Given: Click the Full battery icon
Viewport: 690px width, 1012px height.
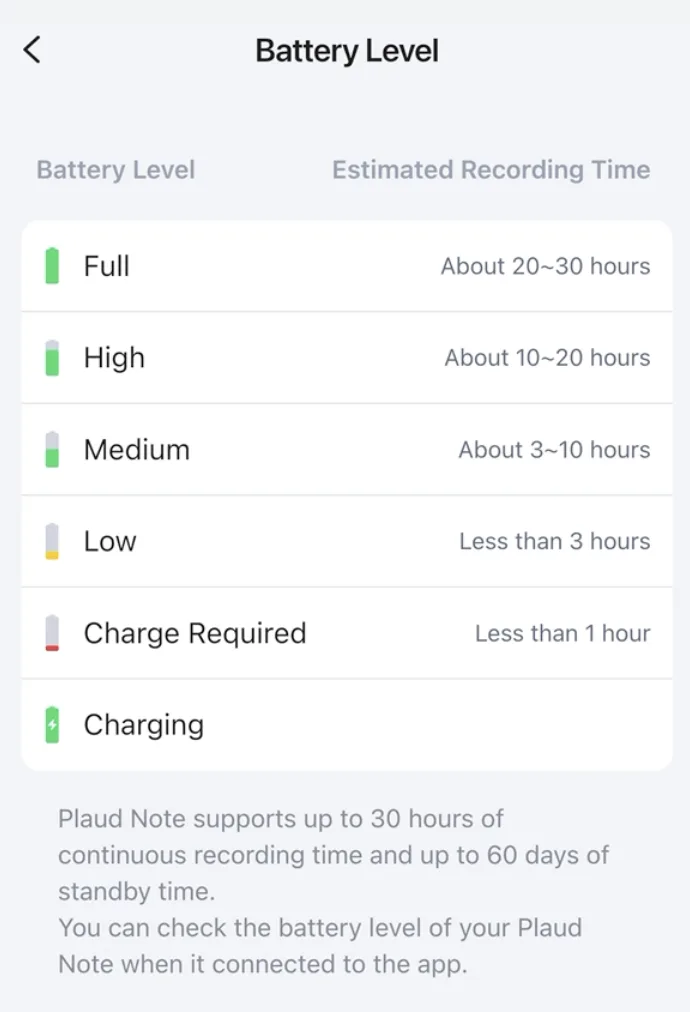Looking at the screenshot, I should (x=52, y=267).
